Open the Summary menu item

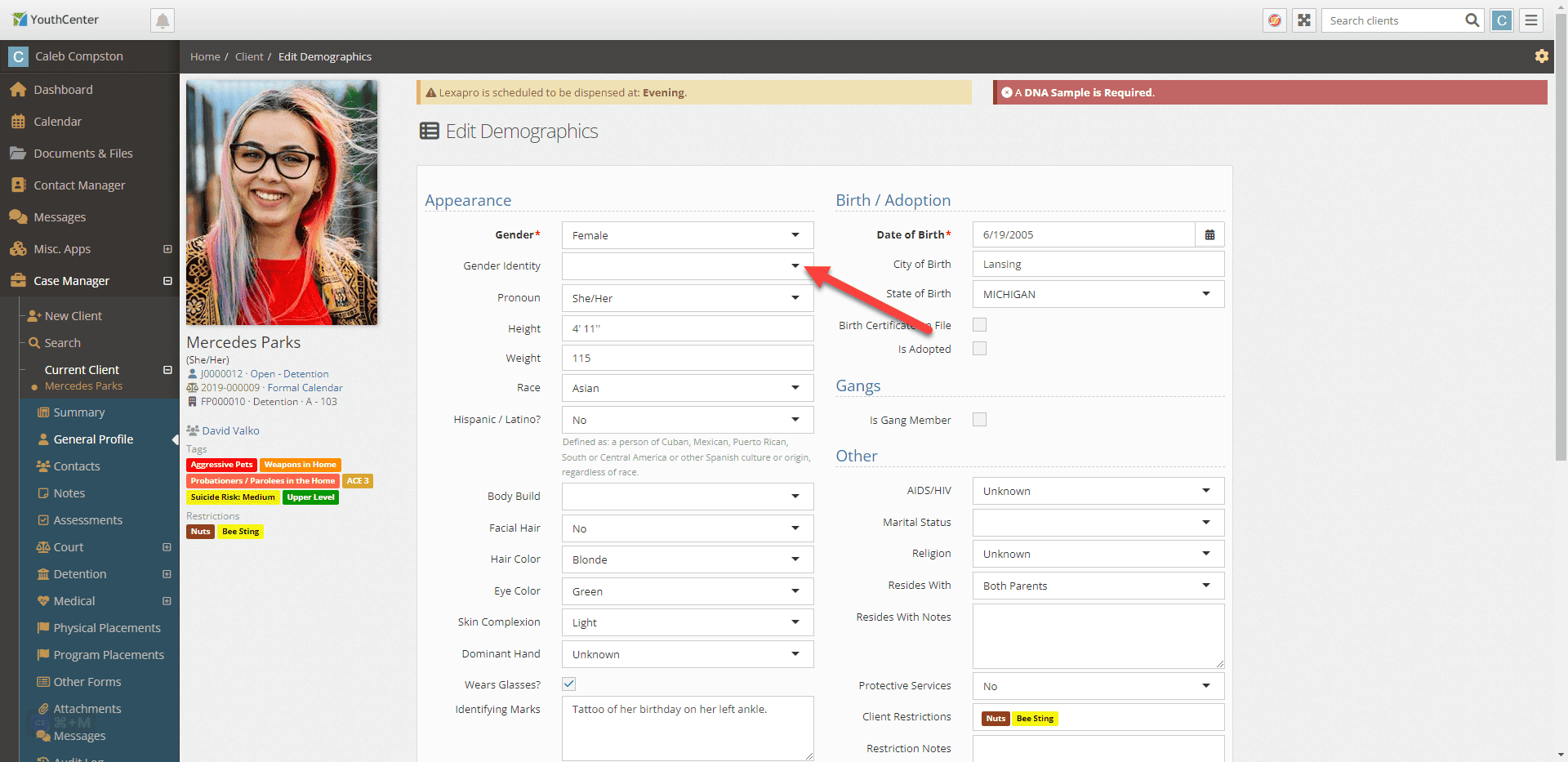click(x=79, y=412)
